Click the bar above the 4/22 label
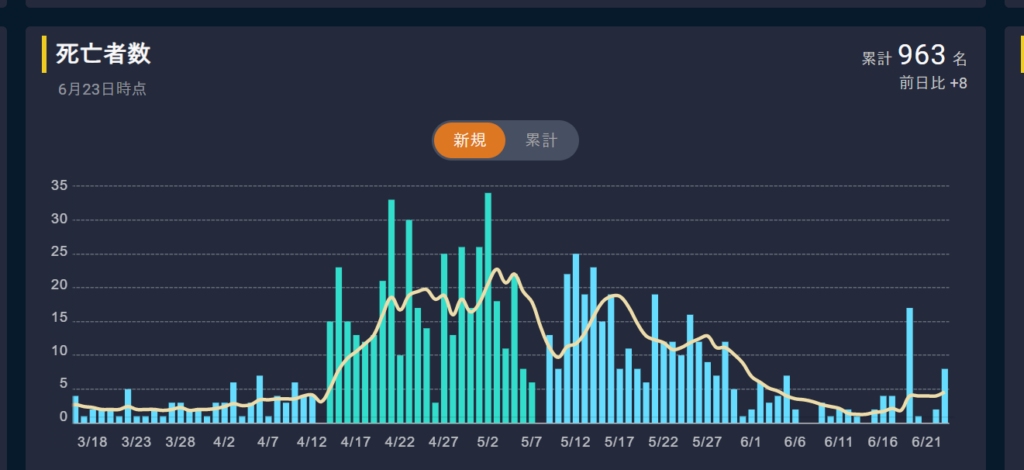The width and height of the screenshot is (1024, 470). (400, 388)
